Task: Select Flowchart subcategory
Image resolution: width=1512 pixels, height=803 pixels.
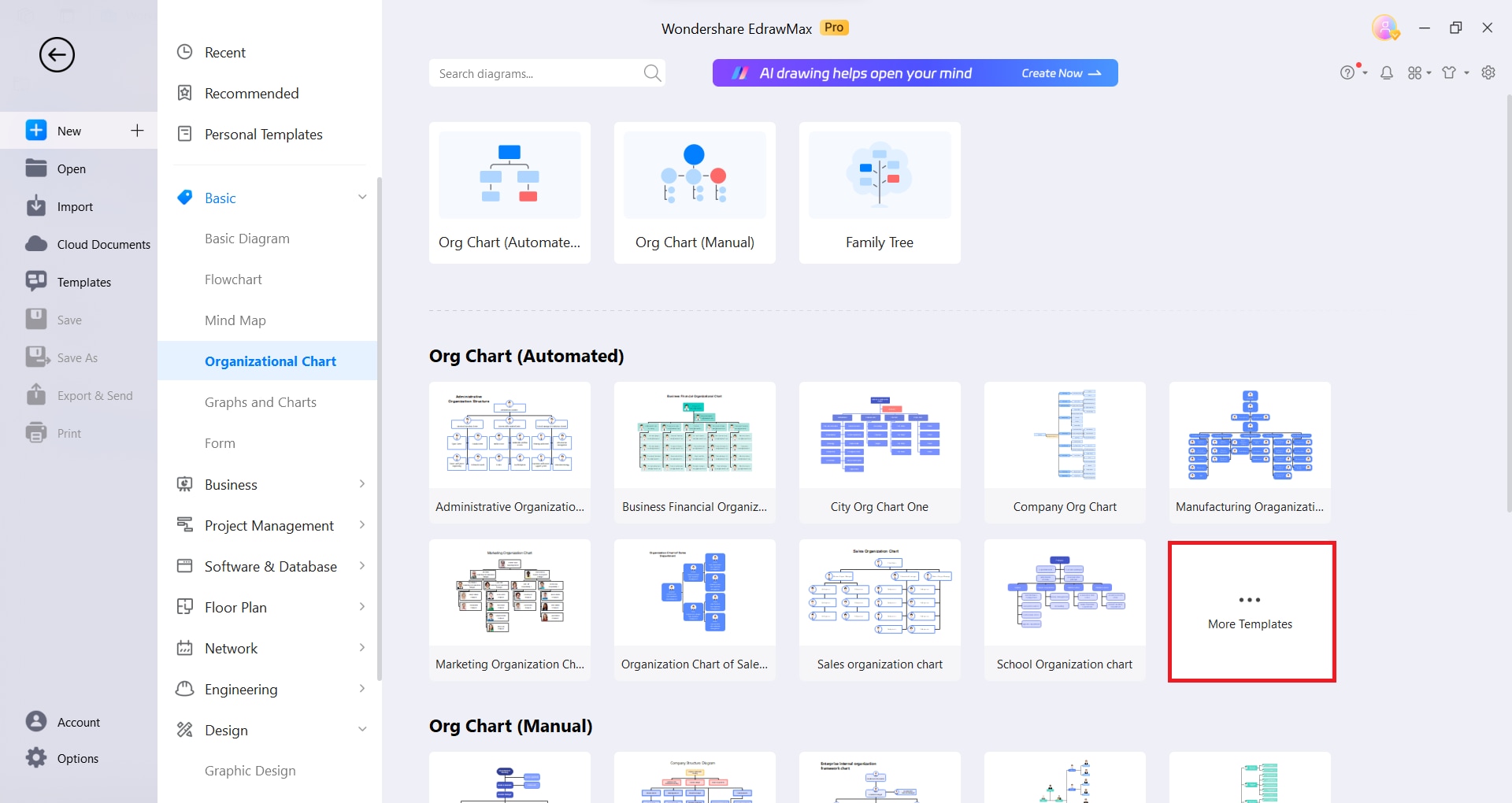Action: point(233,279)
